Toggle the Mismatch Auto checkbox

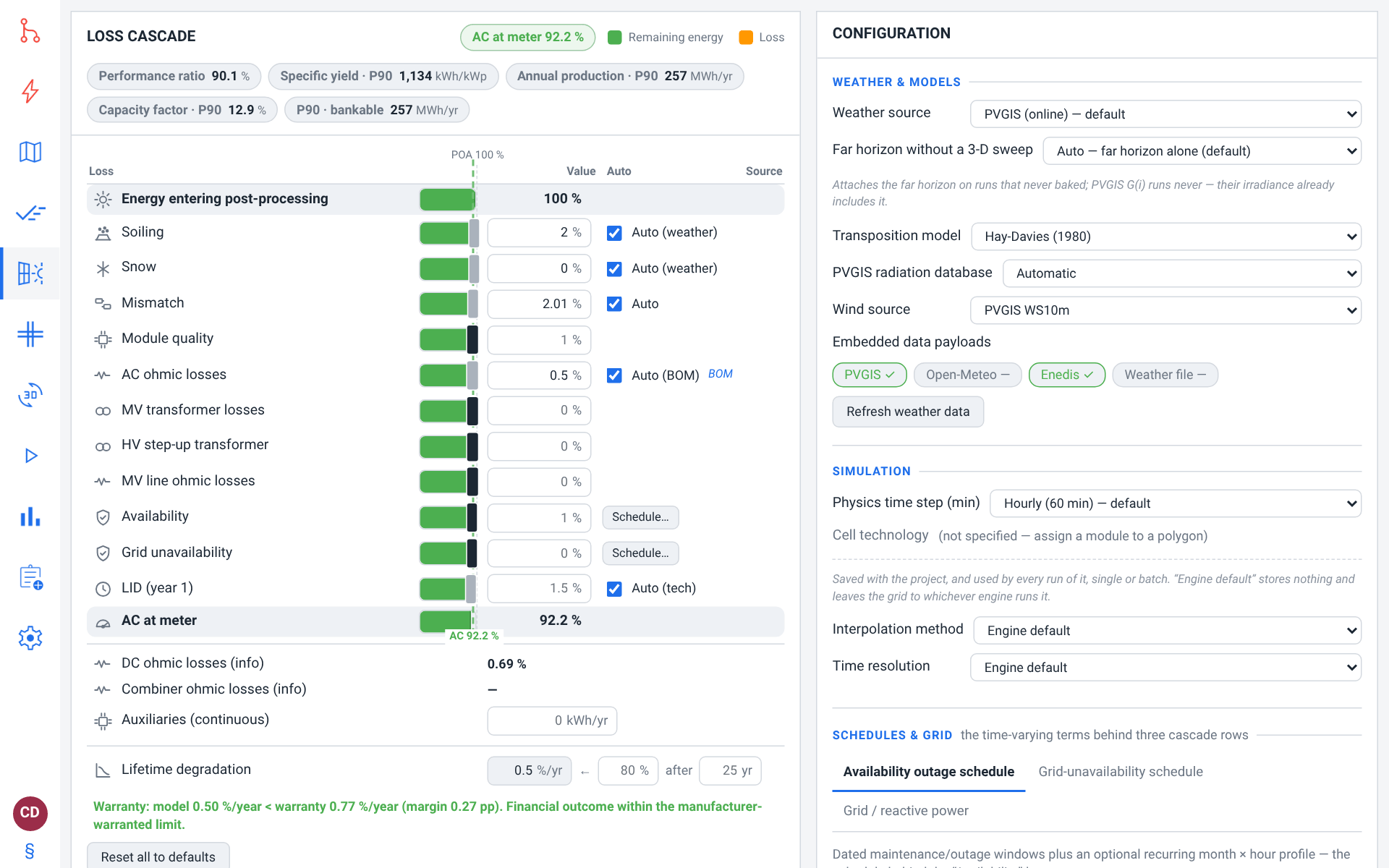pos(614,304)
